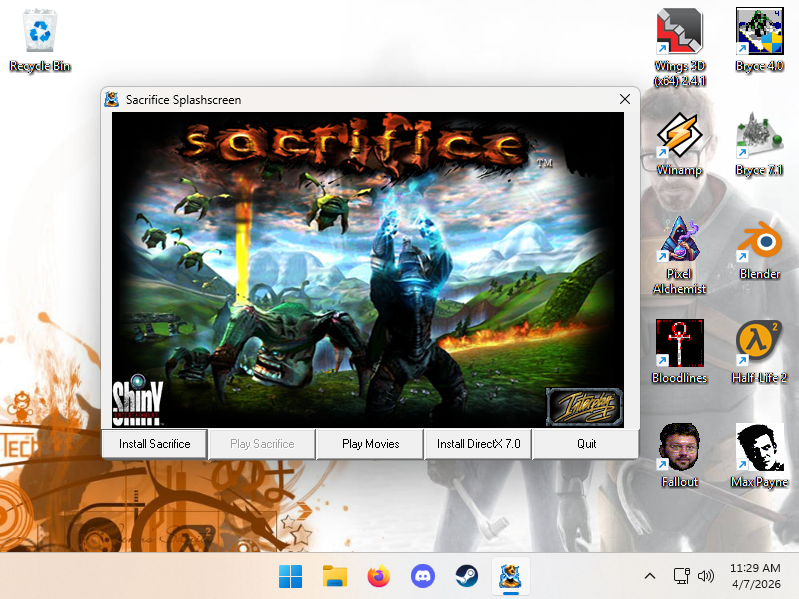Select the Wings 3D desktop shortcut

pyautogui.click(x=679, y=48)
